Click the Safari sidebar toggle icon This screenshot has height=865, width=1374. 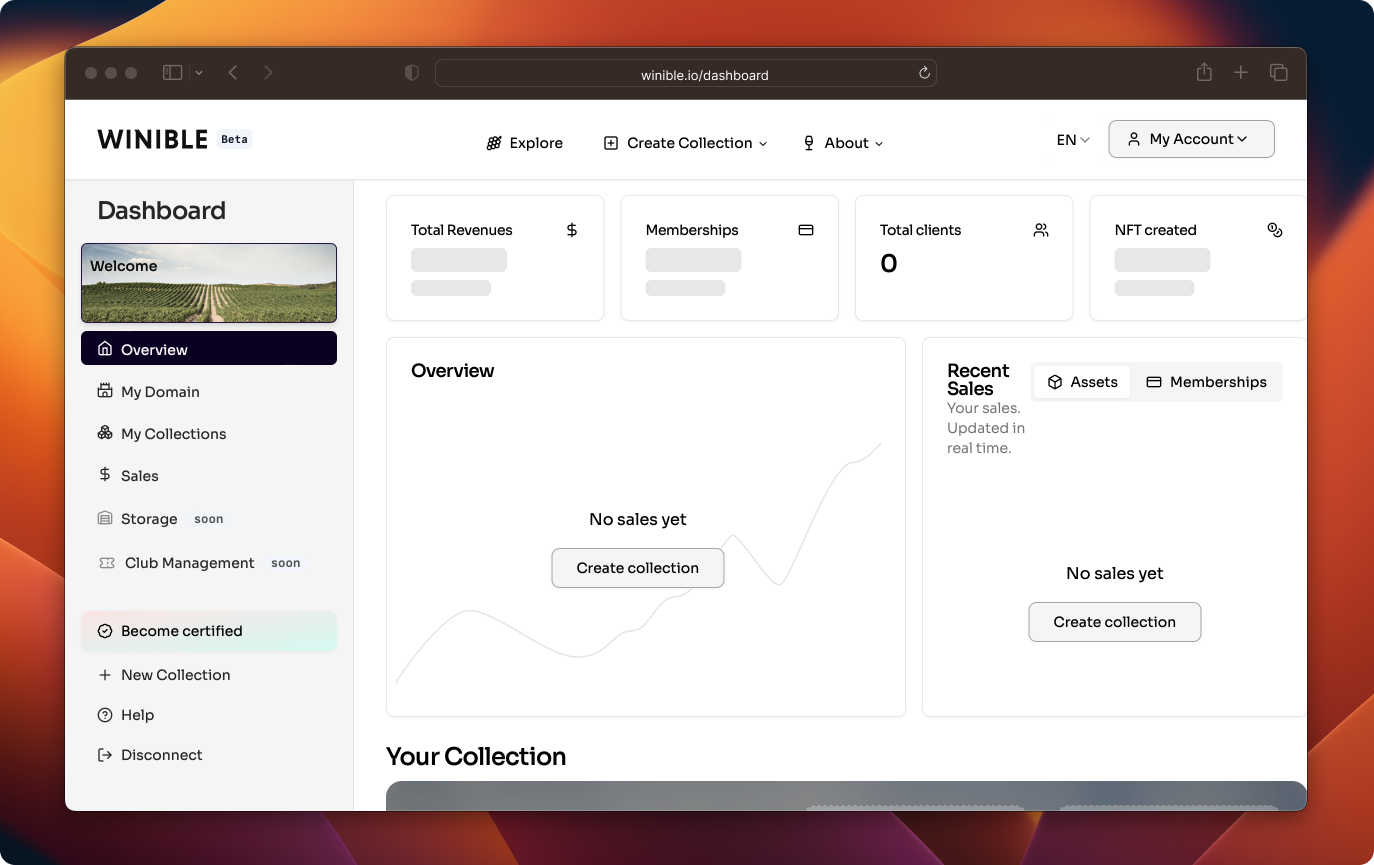172,73
